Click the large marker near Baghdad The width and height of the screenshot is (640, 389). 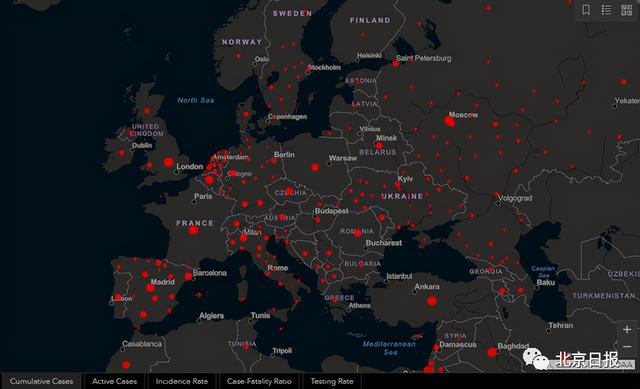[492, 352]
